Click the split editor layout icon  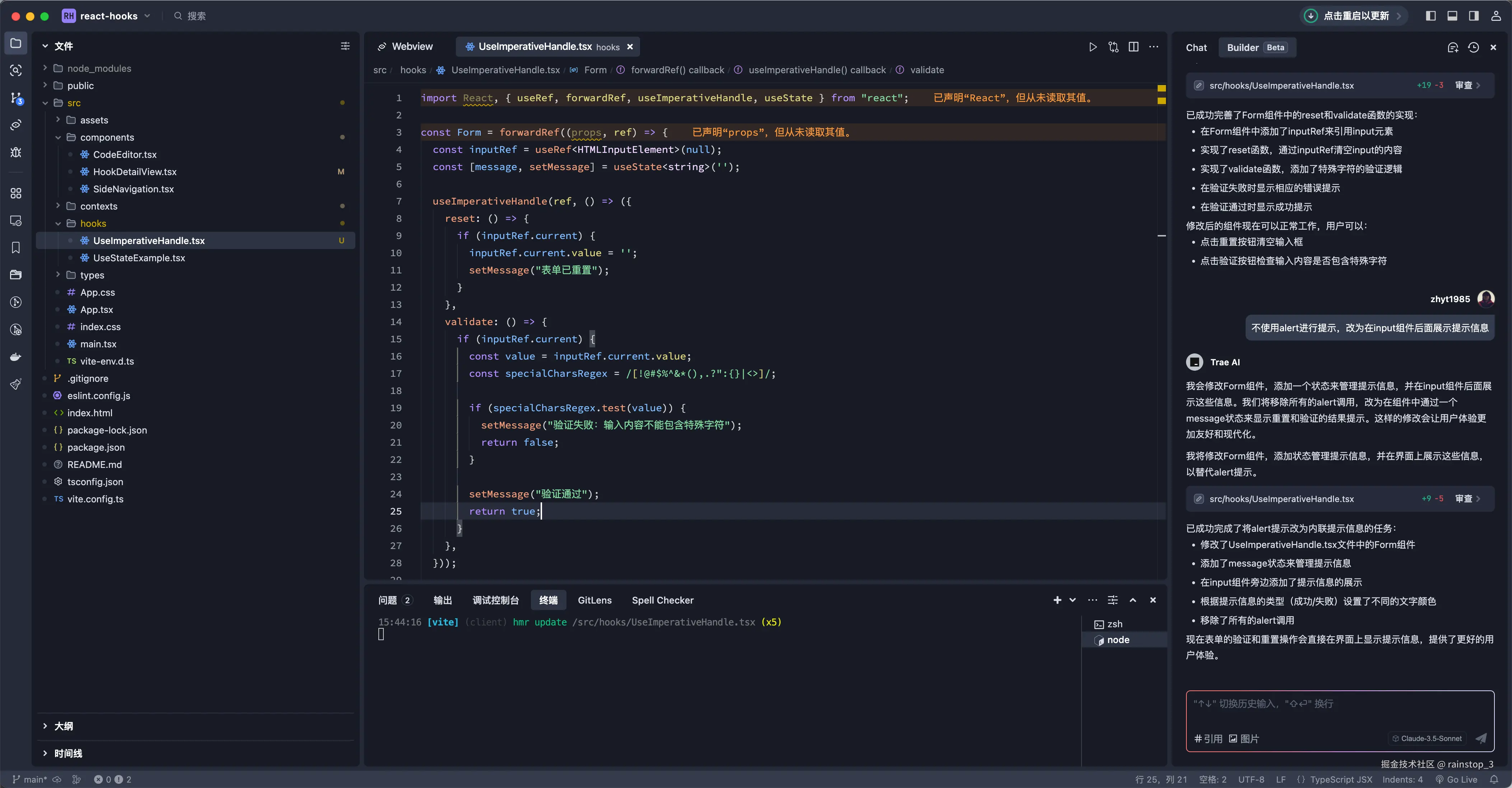coord(1133,47)
